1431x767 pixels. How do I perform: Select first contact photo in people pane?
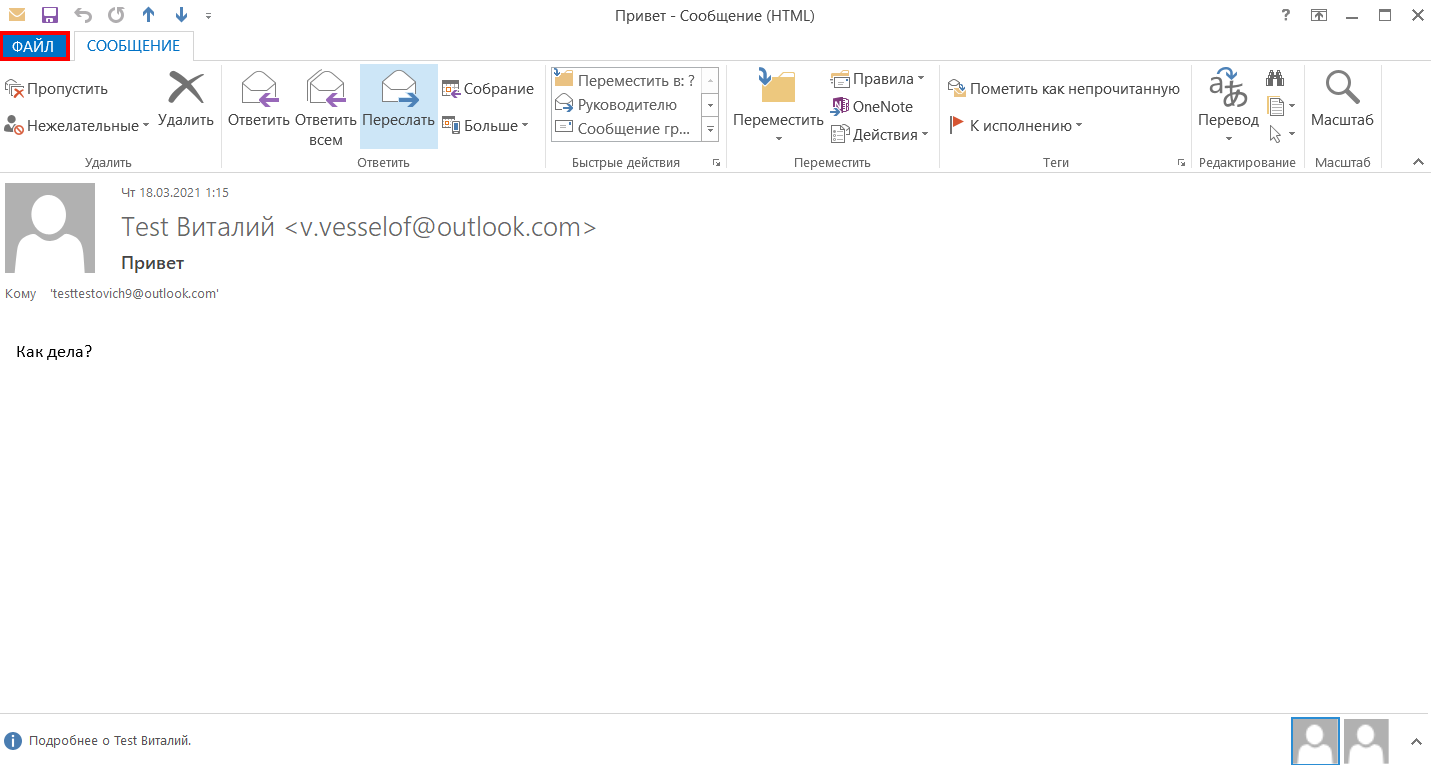tap(1315, 742)
